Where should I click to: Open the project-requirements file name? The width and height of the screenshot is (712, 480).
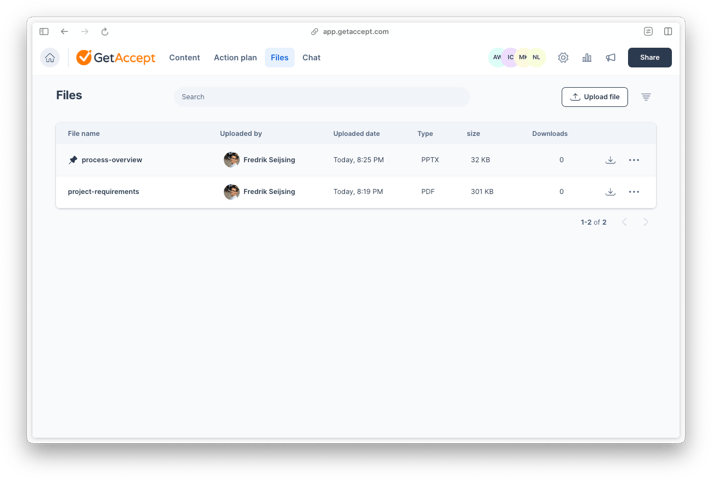point(103,192)
